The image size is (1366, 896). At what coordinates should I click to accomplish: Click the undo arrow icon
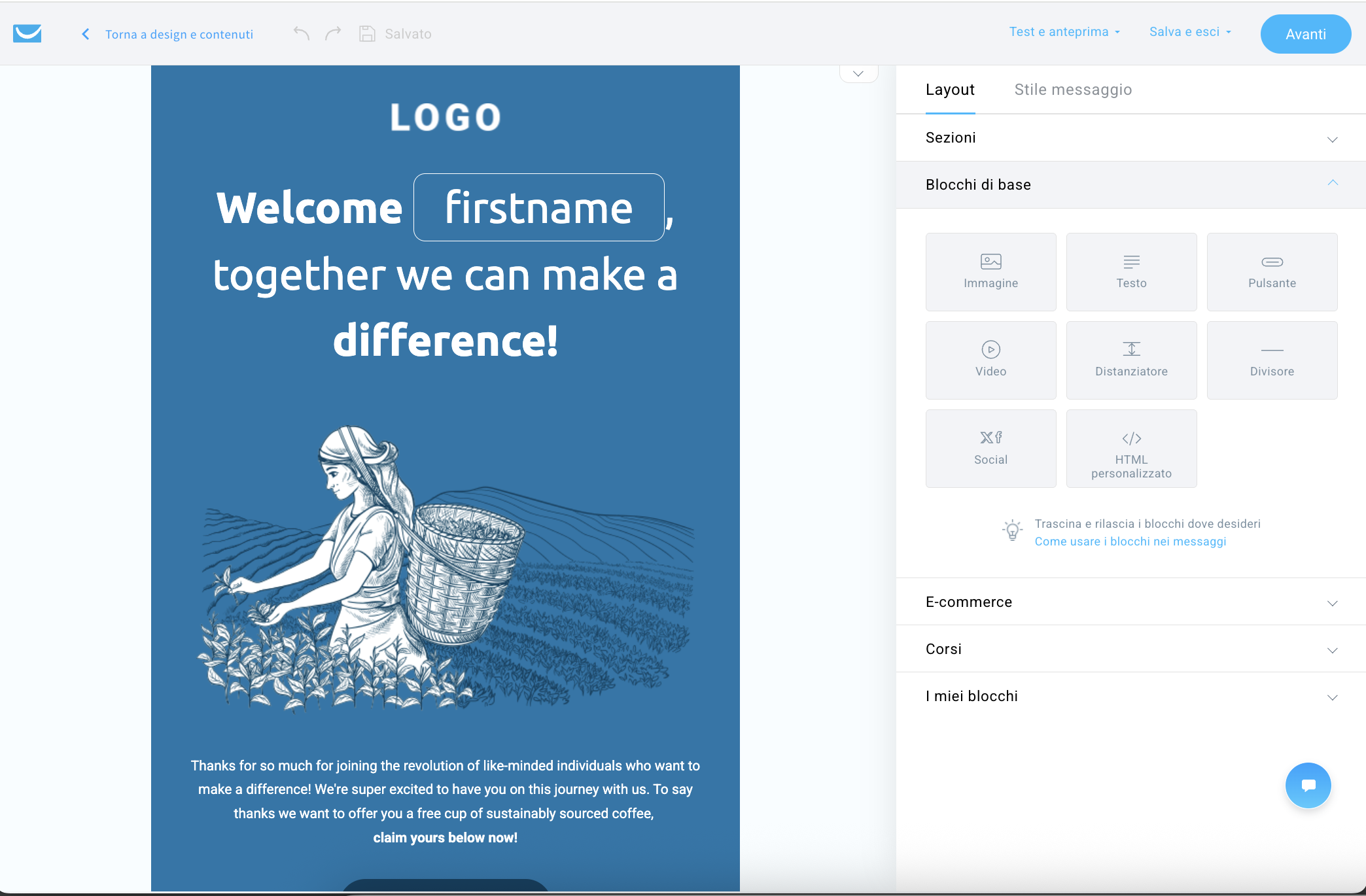tap(301, 33)
